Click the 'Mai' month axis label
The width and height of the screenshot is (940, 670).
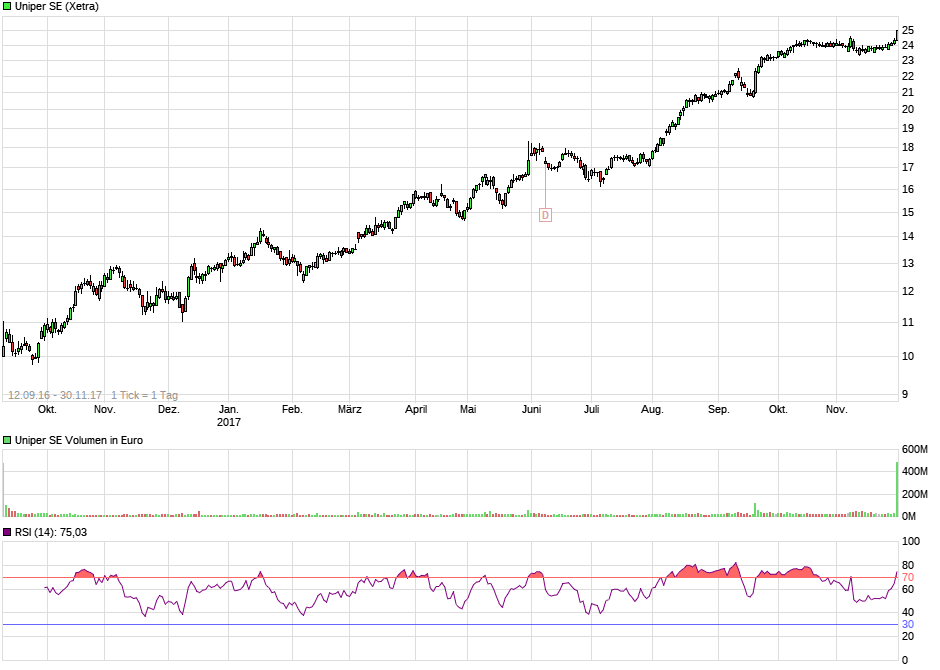click(468, 410)
